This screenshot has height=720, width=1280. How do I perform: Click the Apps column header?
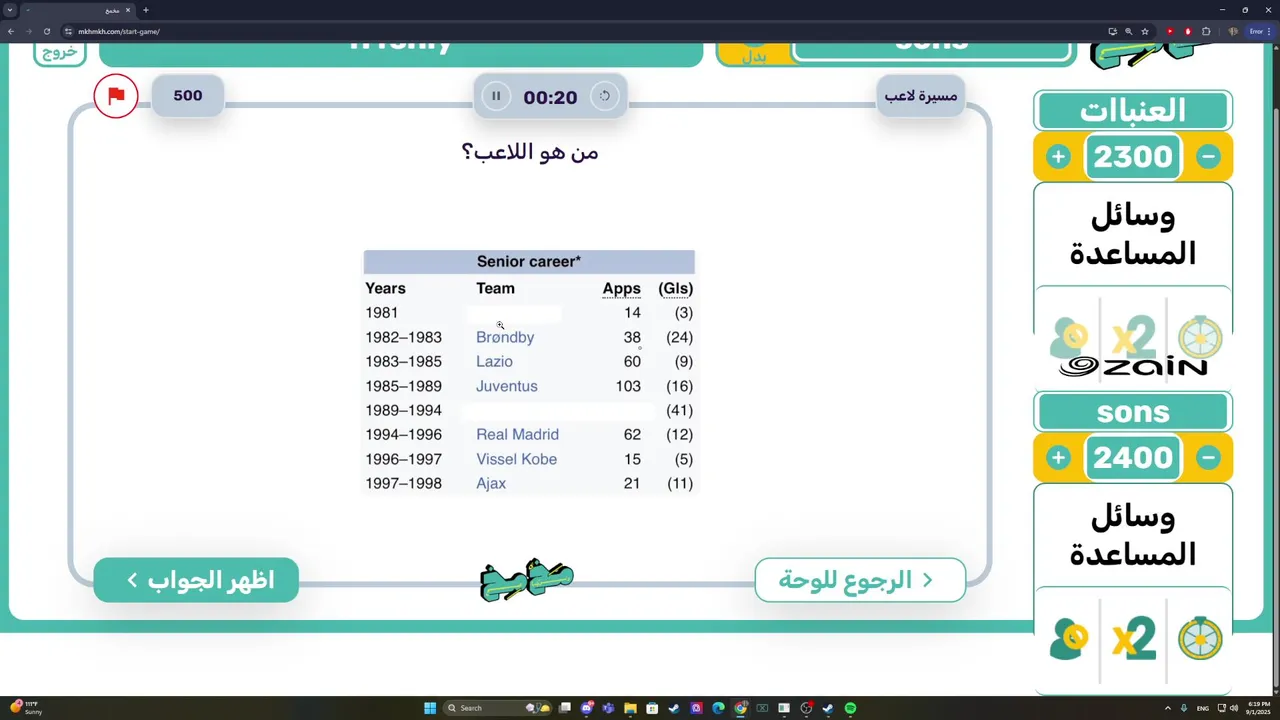[x=621, y=289]
